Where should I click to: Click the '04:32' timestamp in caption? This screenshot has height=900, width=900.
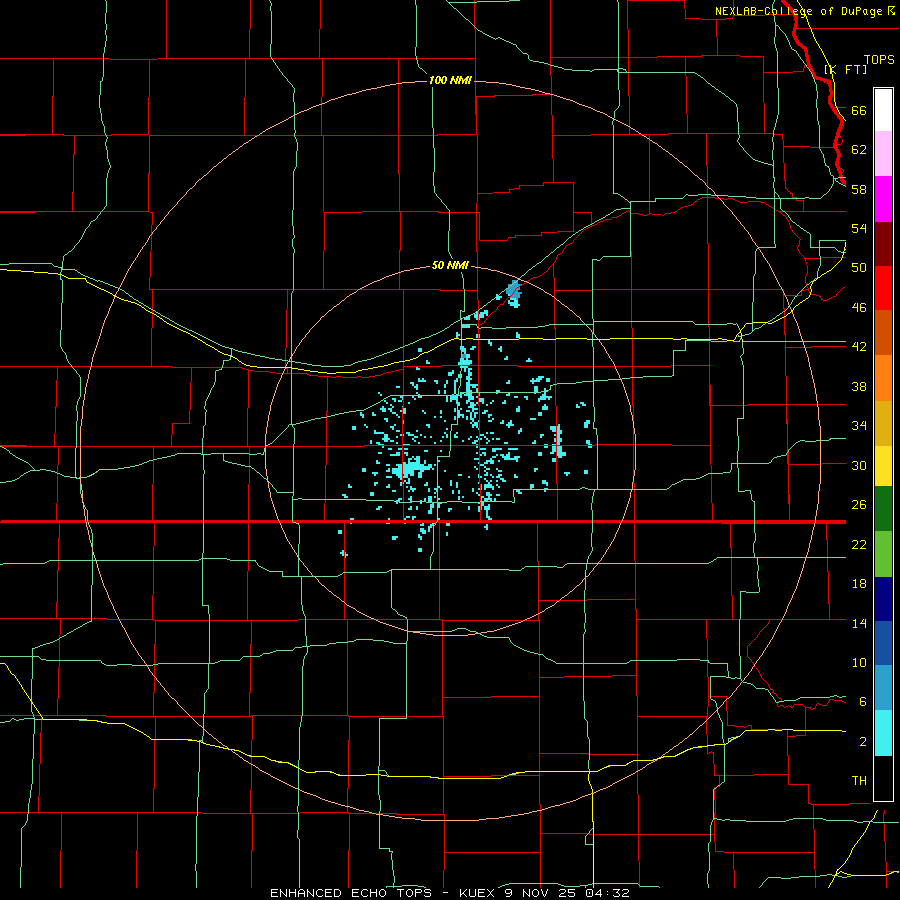coord(607,893)
